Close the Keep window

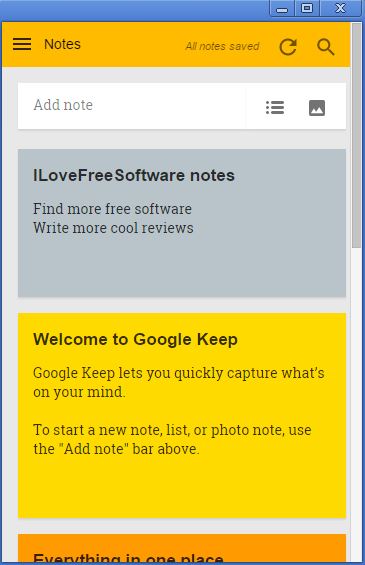coord(340,8)
